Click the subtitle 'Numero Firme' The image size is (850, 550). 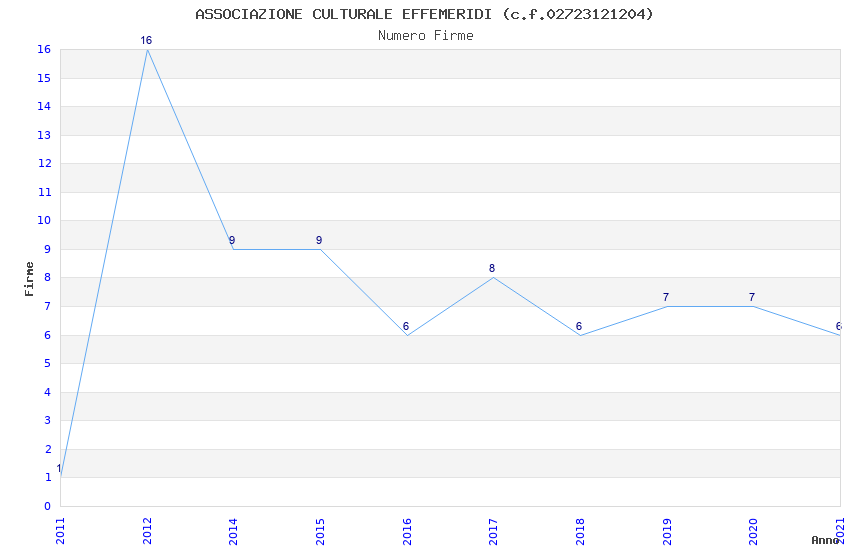(x=426, y=35)
